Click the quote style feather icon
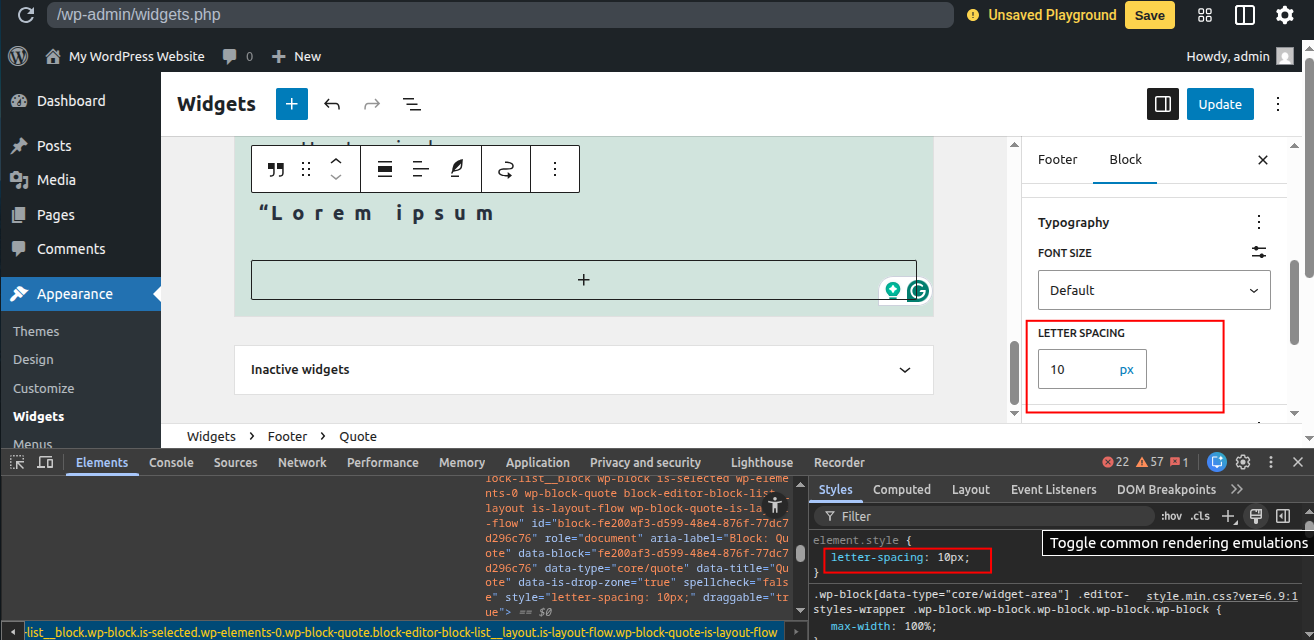The width and height of the screenshot is (1314, 640). point(457,169)
